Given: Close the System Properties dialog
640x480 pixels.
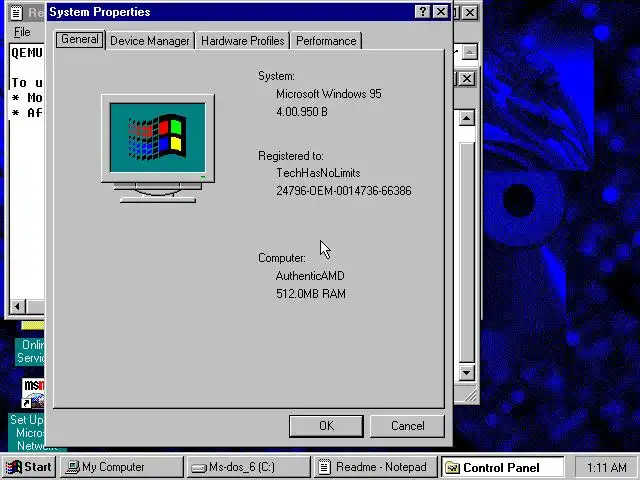Looking at the screenshot, I should pos(440,11).
